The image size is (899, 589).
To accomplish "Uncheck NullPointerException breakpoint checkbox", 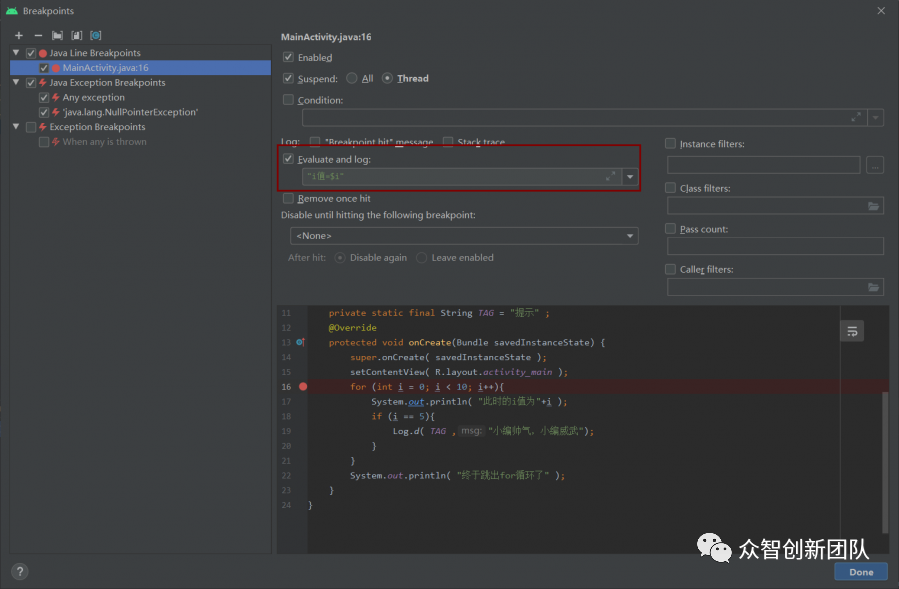I will [x=44, y=112].
